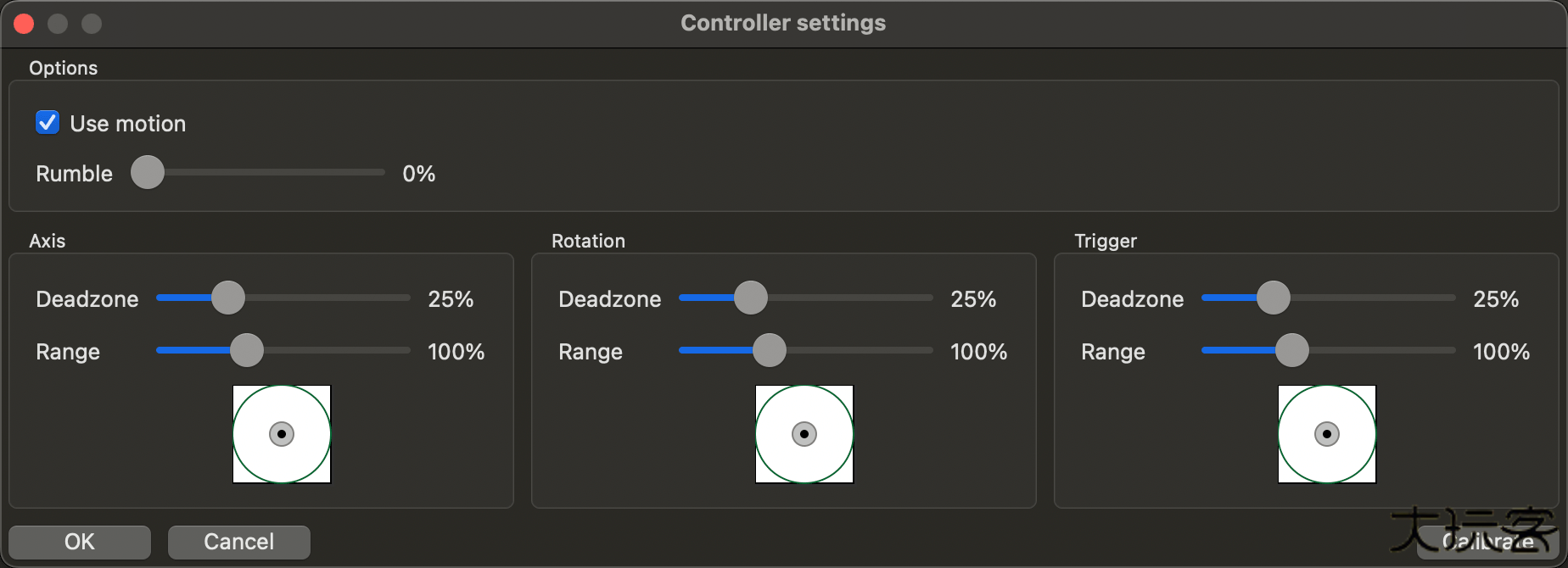Disable the Use motion checkbox

coord(47,122)
